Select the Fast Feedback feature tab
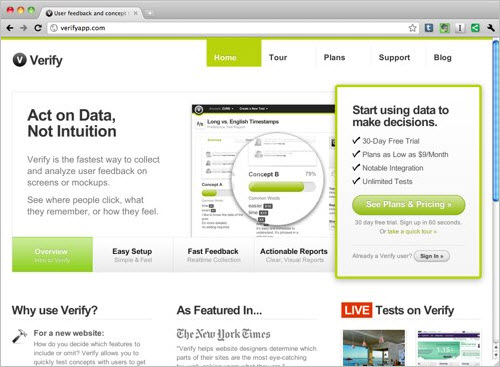 [213, 255]
